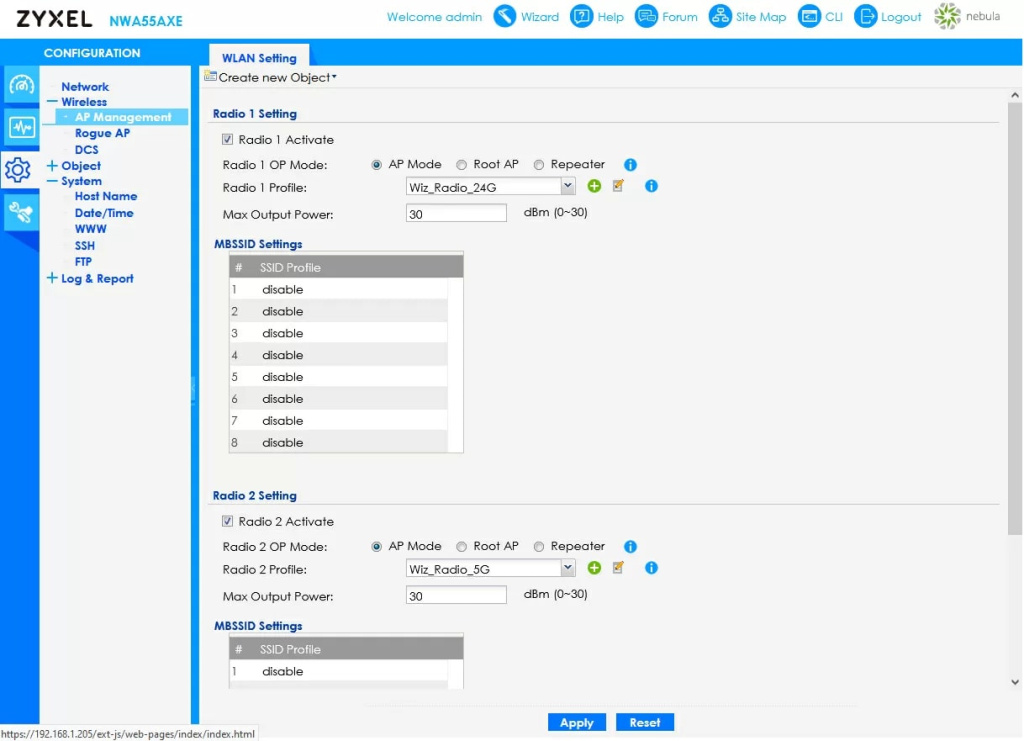Open Radio 1 Profile dropdown

(568, 186)
